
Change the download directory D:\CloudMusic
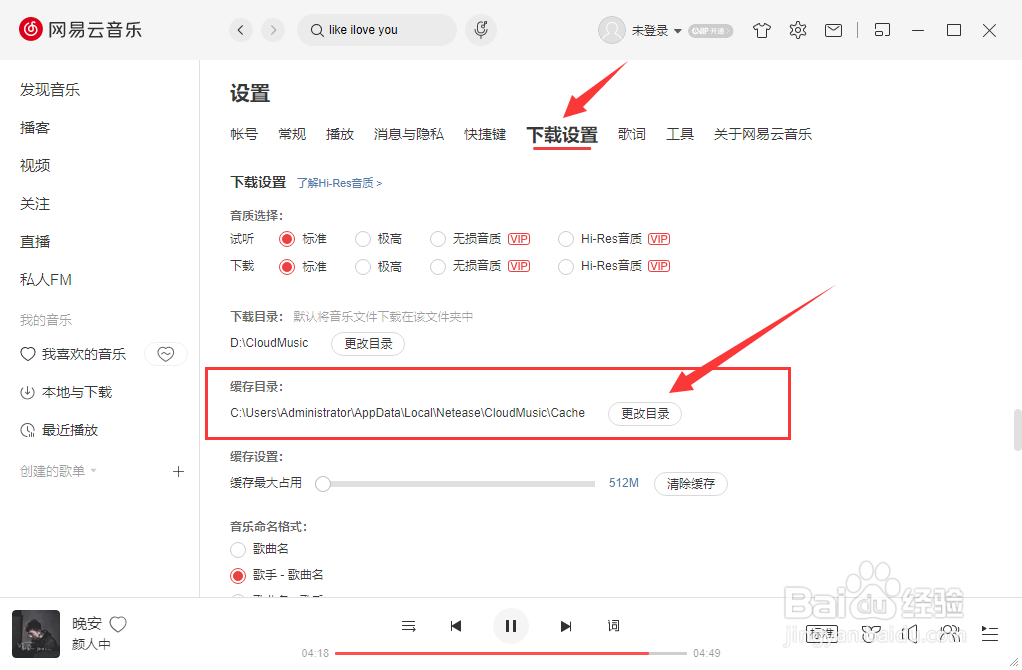[368, 343]
